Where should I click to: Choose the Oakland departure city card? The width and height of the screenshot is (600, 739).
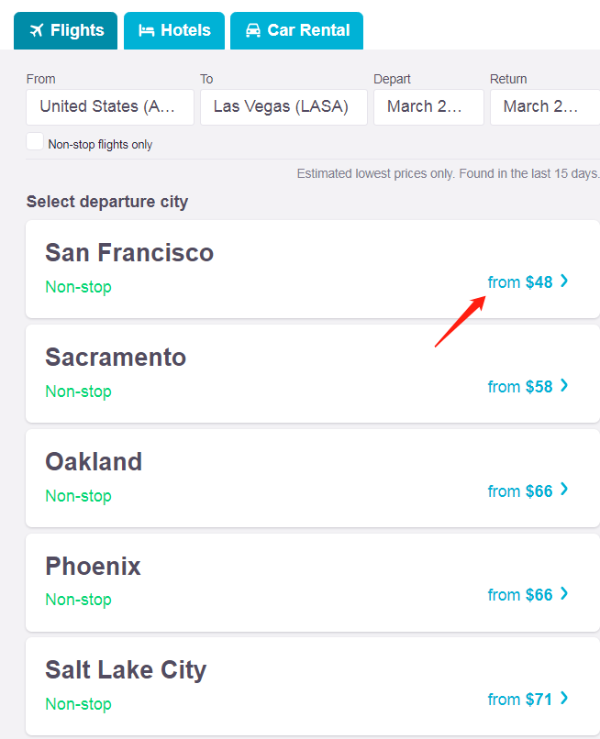click(312, 478)
